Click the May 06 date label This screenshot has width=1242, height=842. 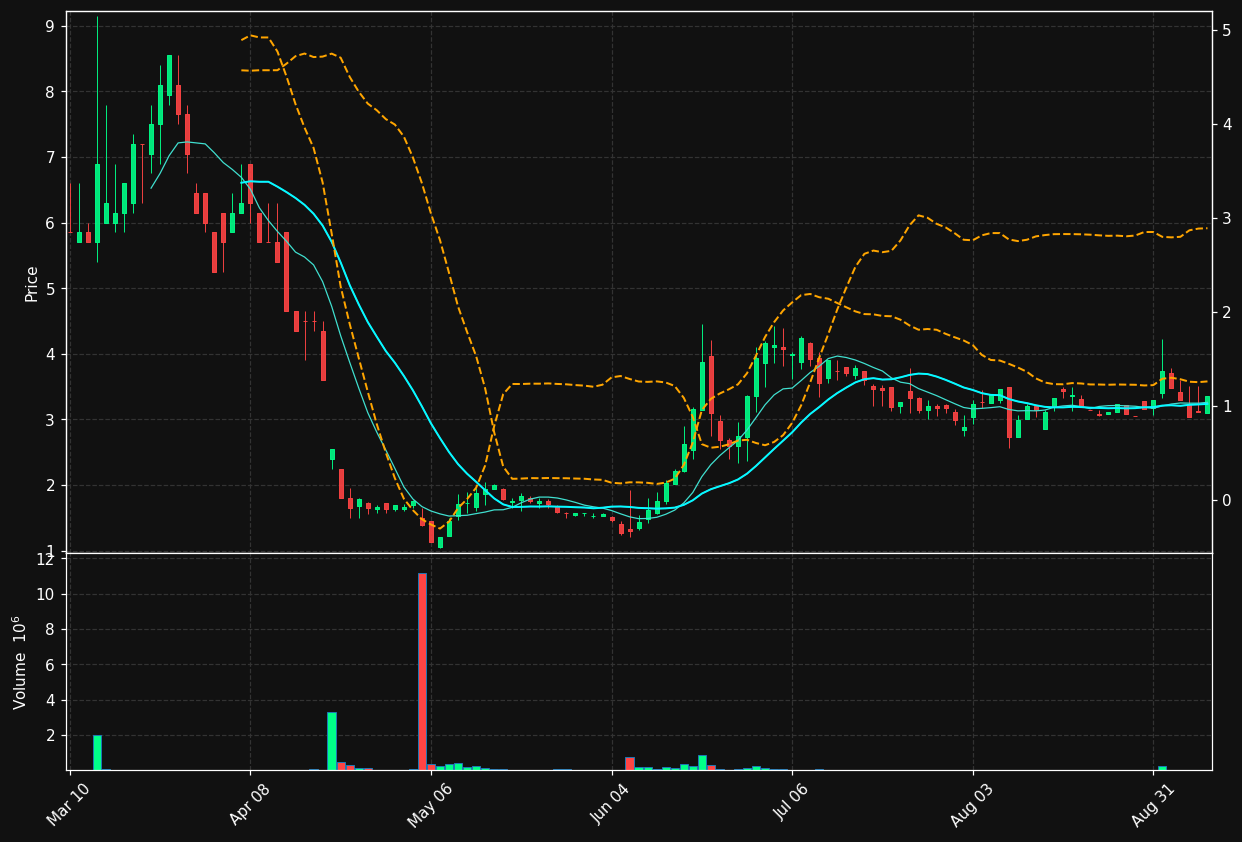pos(431,804)
